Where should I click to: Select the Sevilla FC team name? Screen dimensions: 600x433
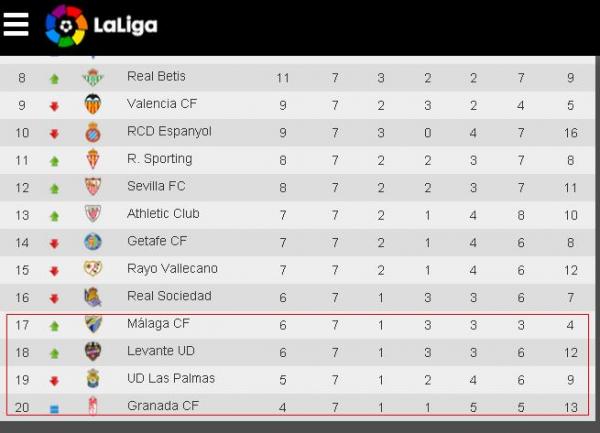coord(156,186)
